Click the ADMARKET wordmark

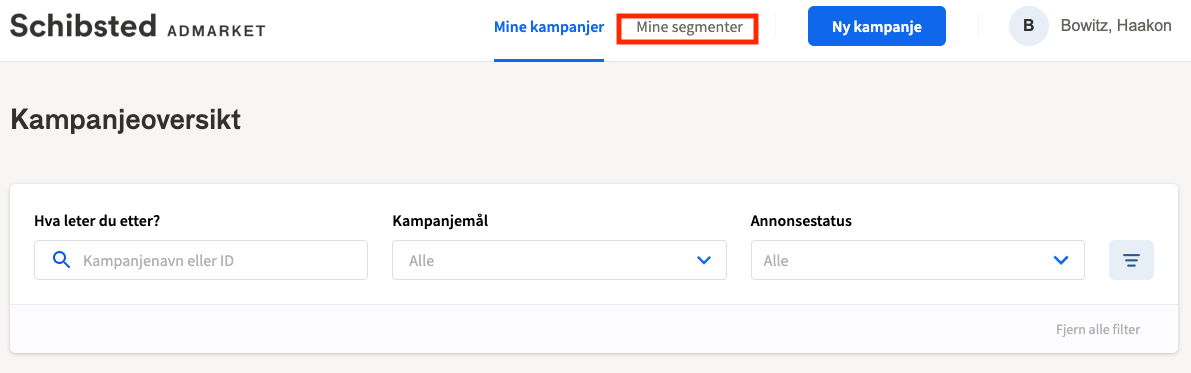pyautogui.click(x=216, y=31)
